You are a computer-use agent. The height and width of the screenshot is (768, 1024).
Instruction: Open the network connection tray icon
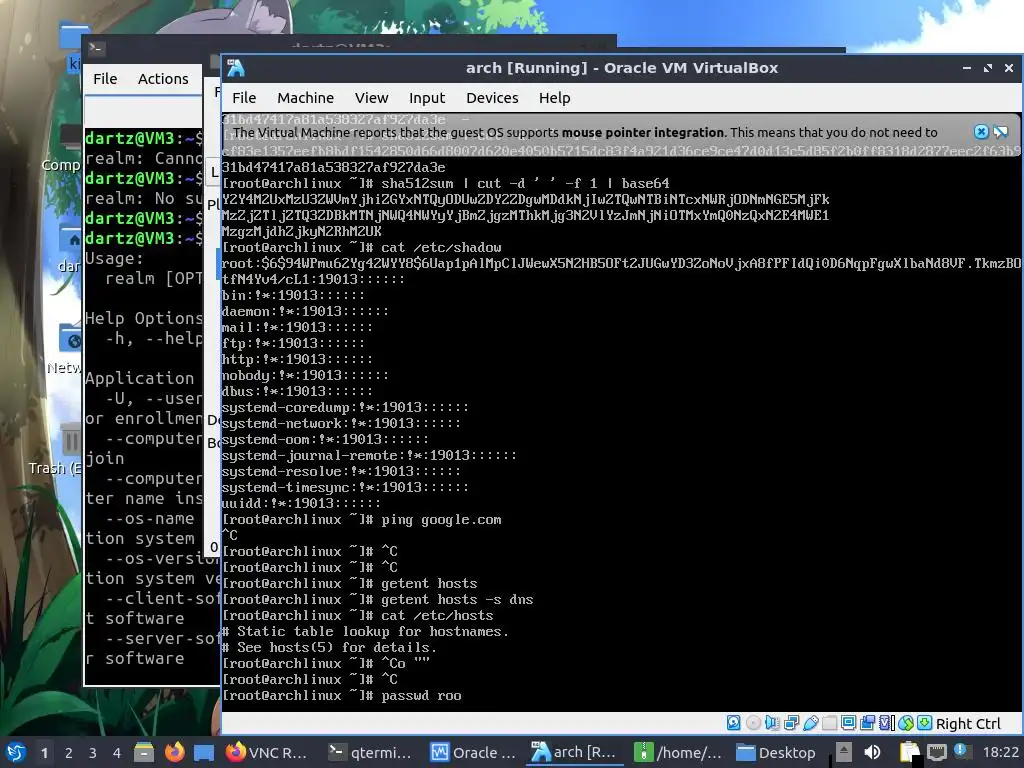[x=936, y=752]
